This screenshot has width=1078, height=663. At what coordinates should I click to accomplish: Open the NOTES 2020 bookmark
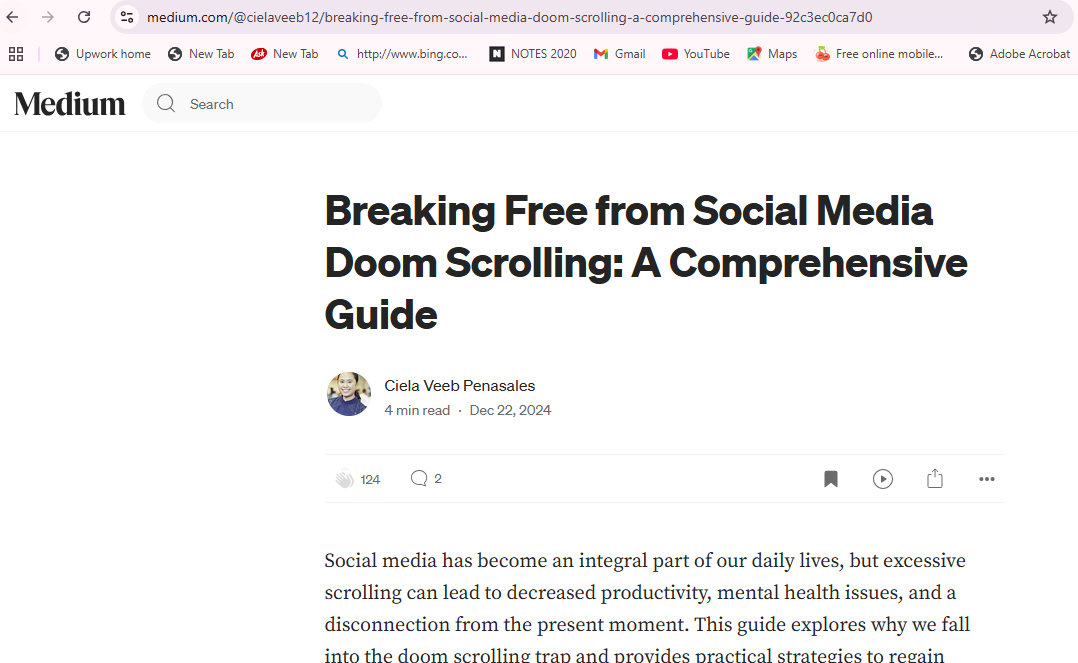click(533, 54)
